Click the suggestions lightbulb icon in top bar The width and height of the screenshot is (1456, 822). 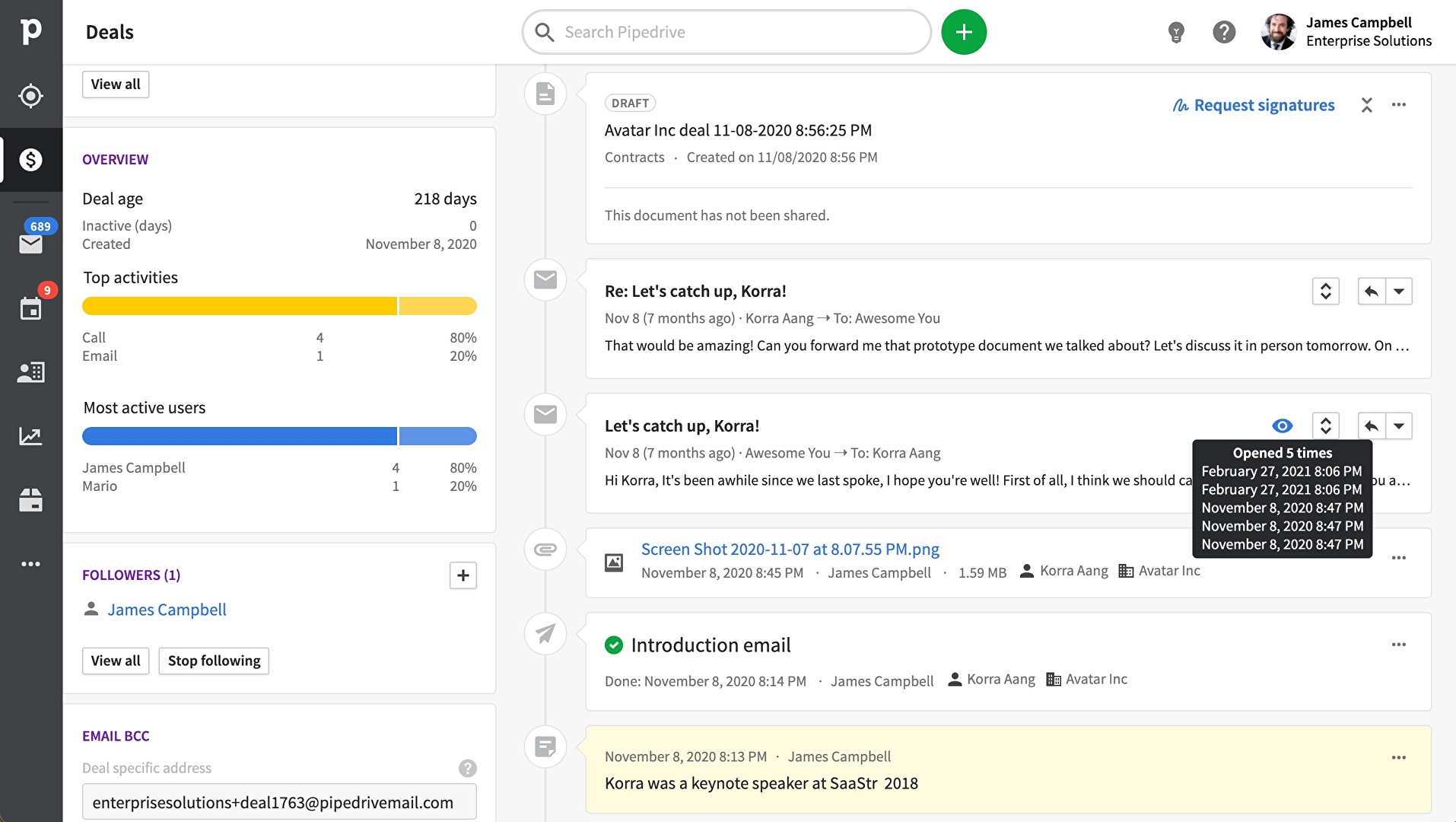tap(1175, 32)
